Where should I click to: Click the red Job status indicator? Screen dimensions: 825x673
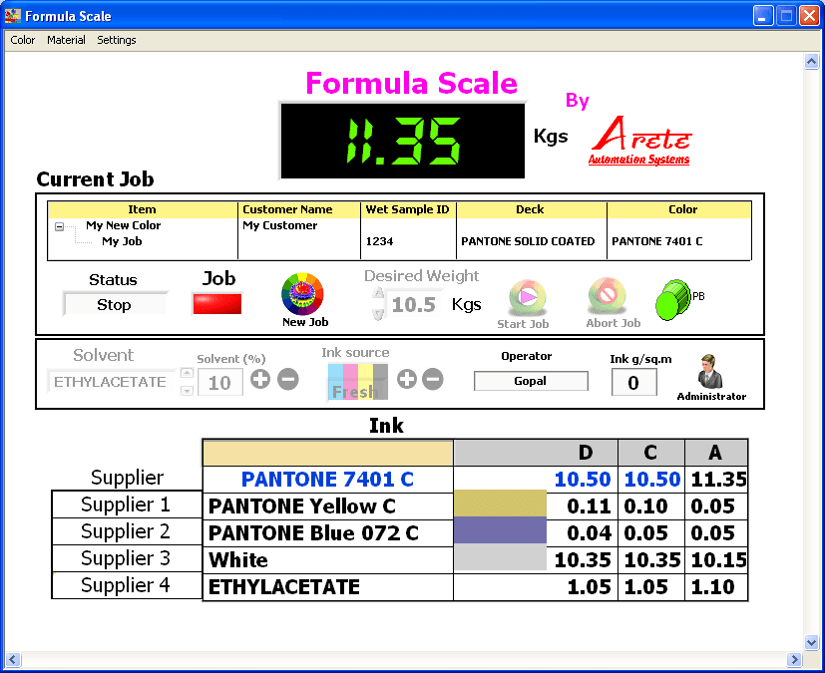217,304
